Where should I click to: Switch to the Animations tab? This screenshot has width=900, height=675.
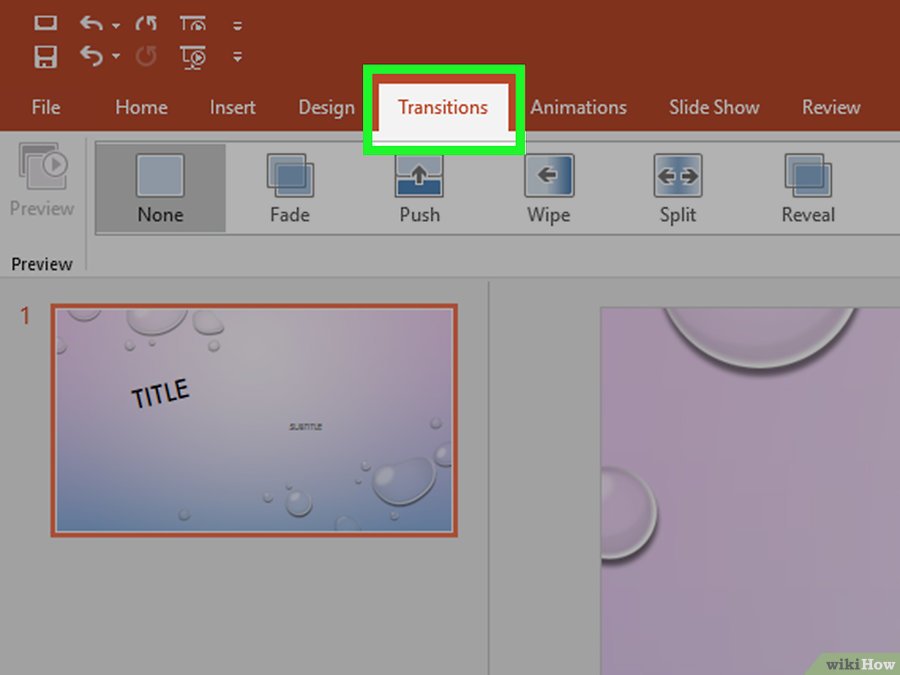coord(578,107)
